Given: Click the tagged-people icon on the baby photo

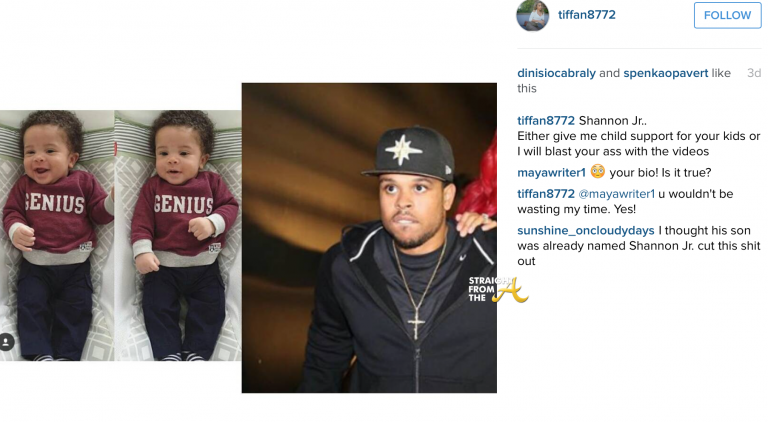Looking at the screenshot, I should 6,341.
